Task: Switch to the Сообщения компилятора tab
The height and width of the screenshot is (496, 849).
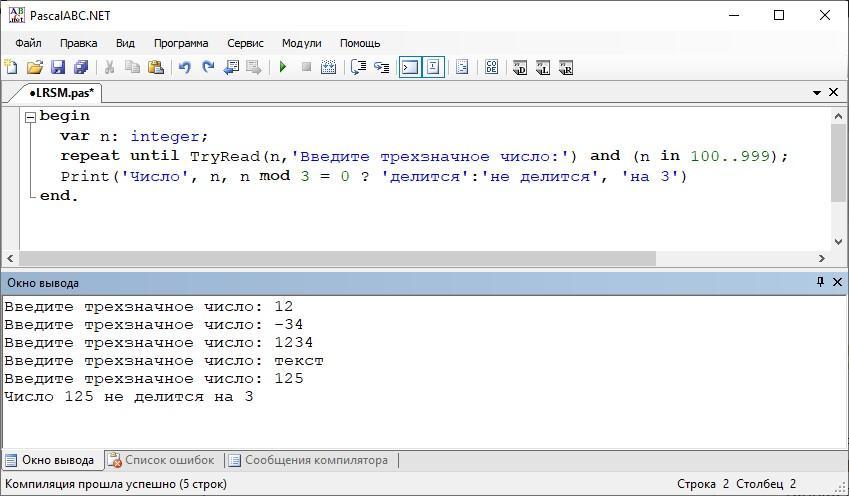Action: pyautogui.click(x=309, y=460)
